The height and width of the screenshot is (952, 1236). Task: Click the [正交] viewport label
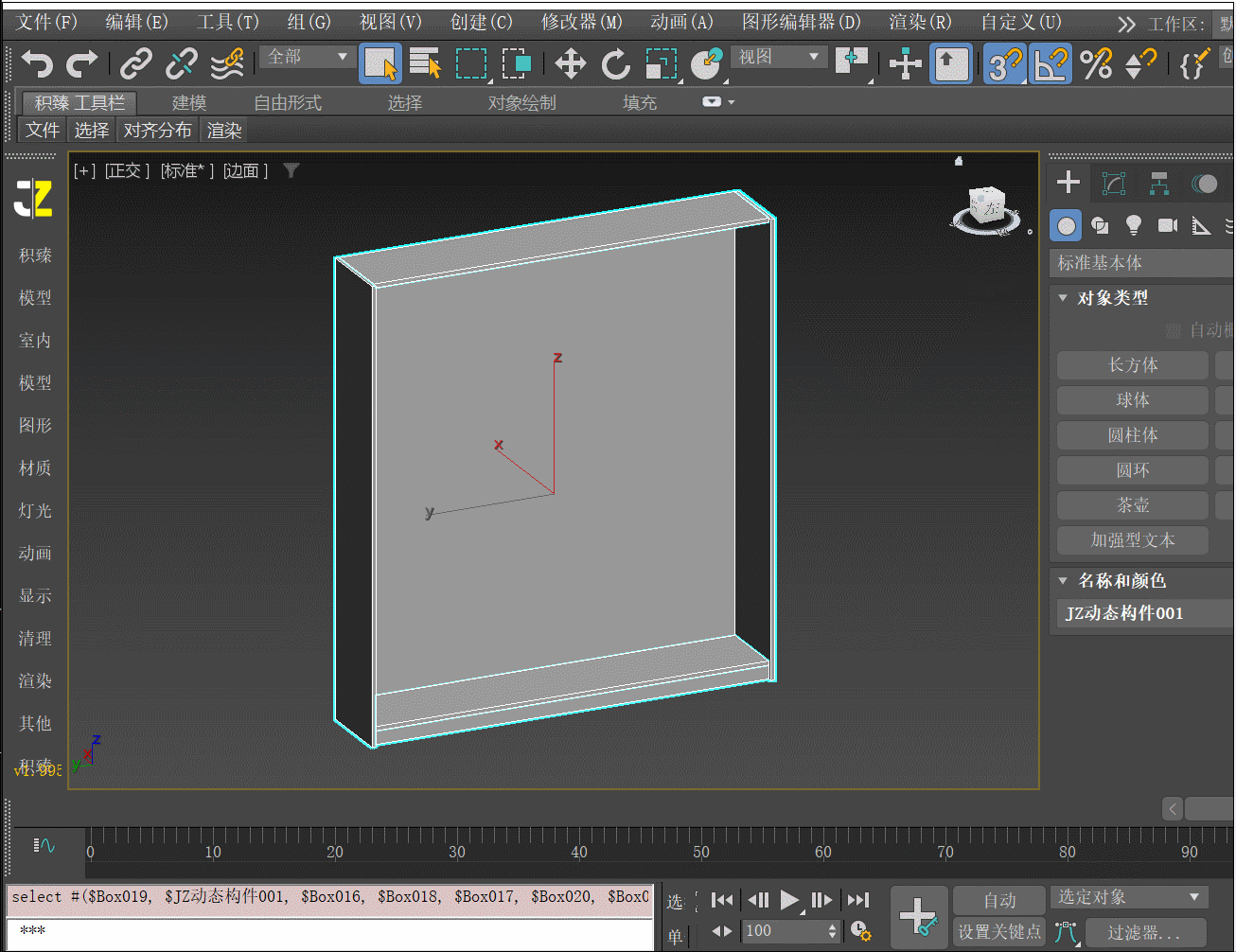pos(128,170)
